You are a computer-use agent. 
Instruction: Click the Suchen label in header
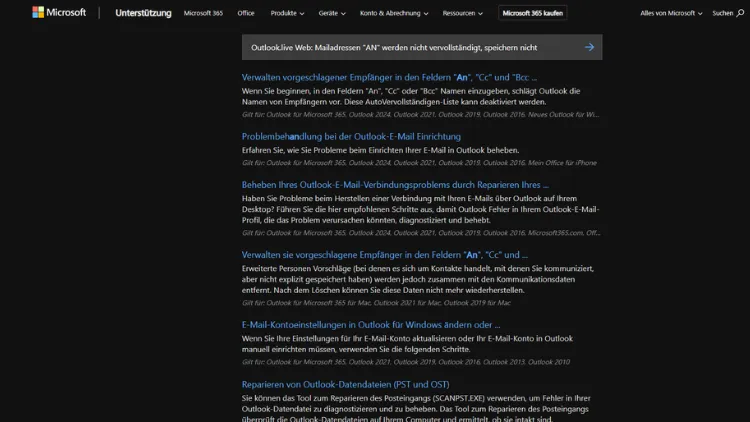(x=722, y=13)
